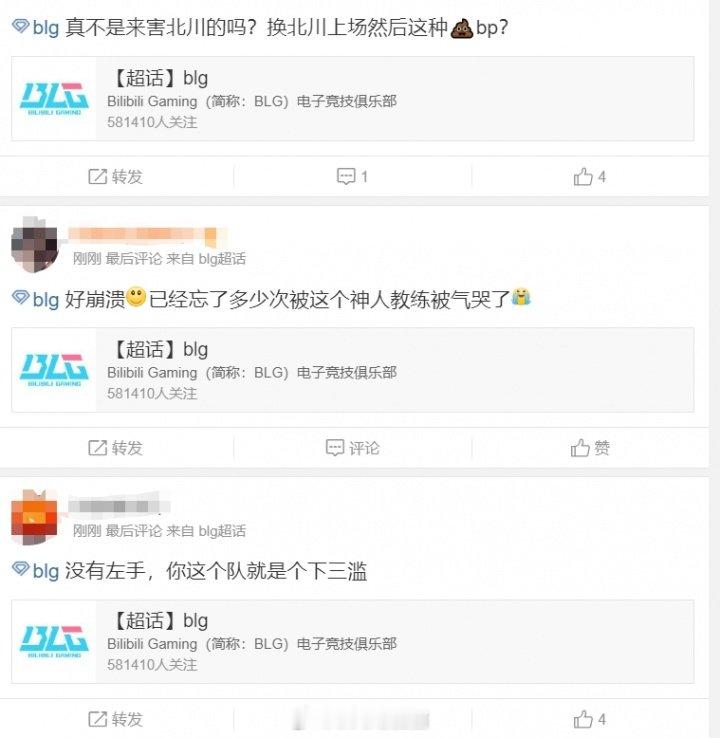Viewport: 720px width, 738px height.
Task: Click 来自 blg超话 source link on third post
Action: click(x=206, y=530)
